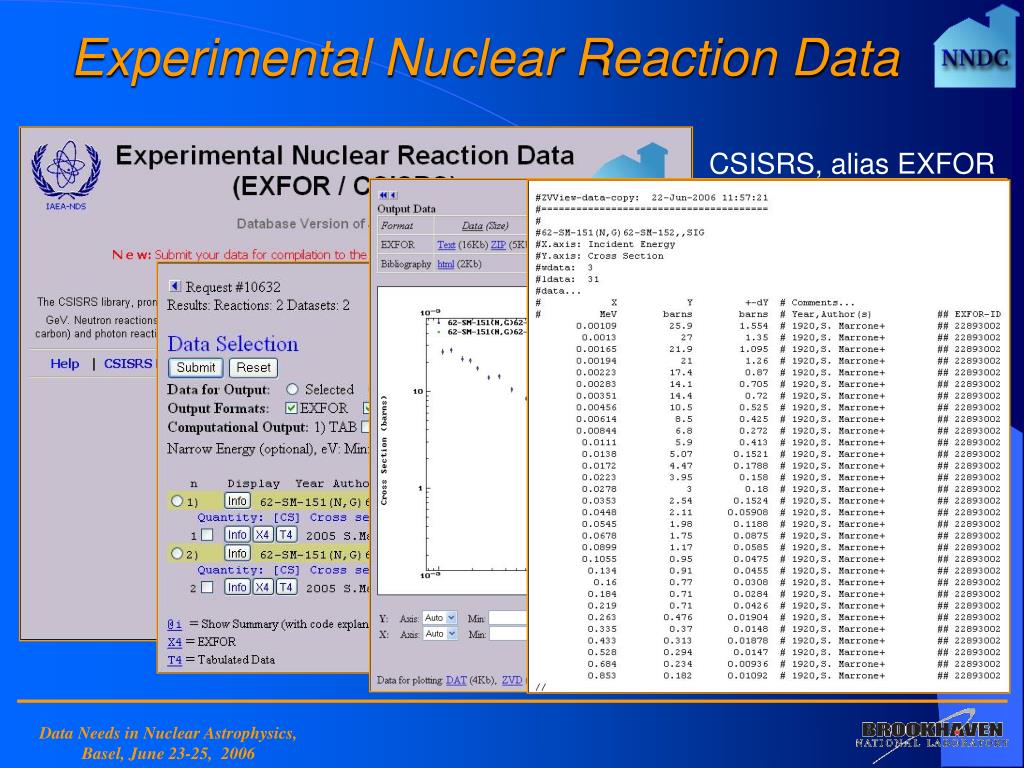The width and height of the screenshot is (1024, 768).
Task: Click the red 'Submit your data for compilation' link
Action: [x=261, y=255]
